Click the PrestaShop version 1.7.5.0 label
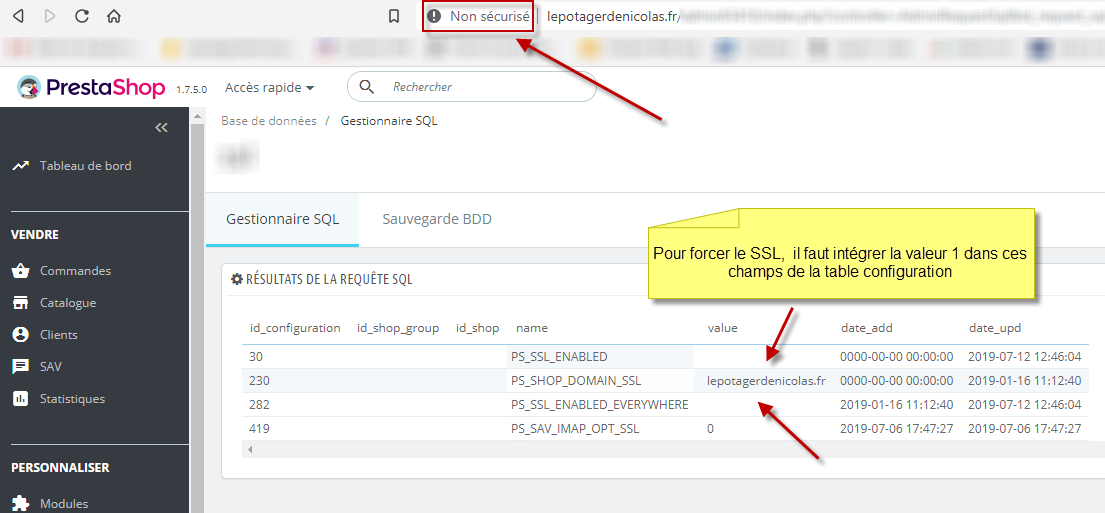 pyautogui.click(x=191, y=90)
